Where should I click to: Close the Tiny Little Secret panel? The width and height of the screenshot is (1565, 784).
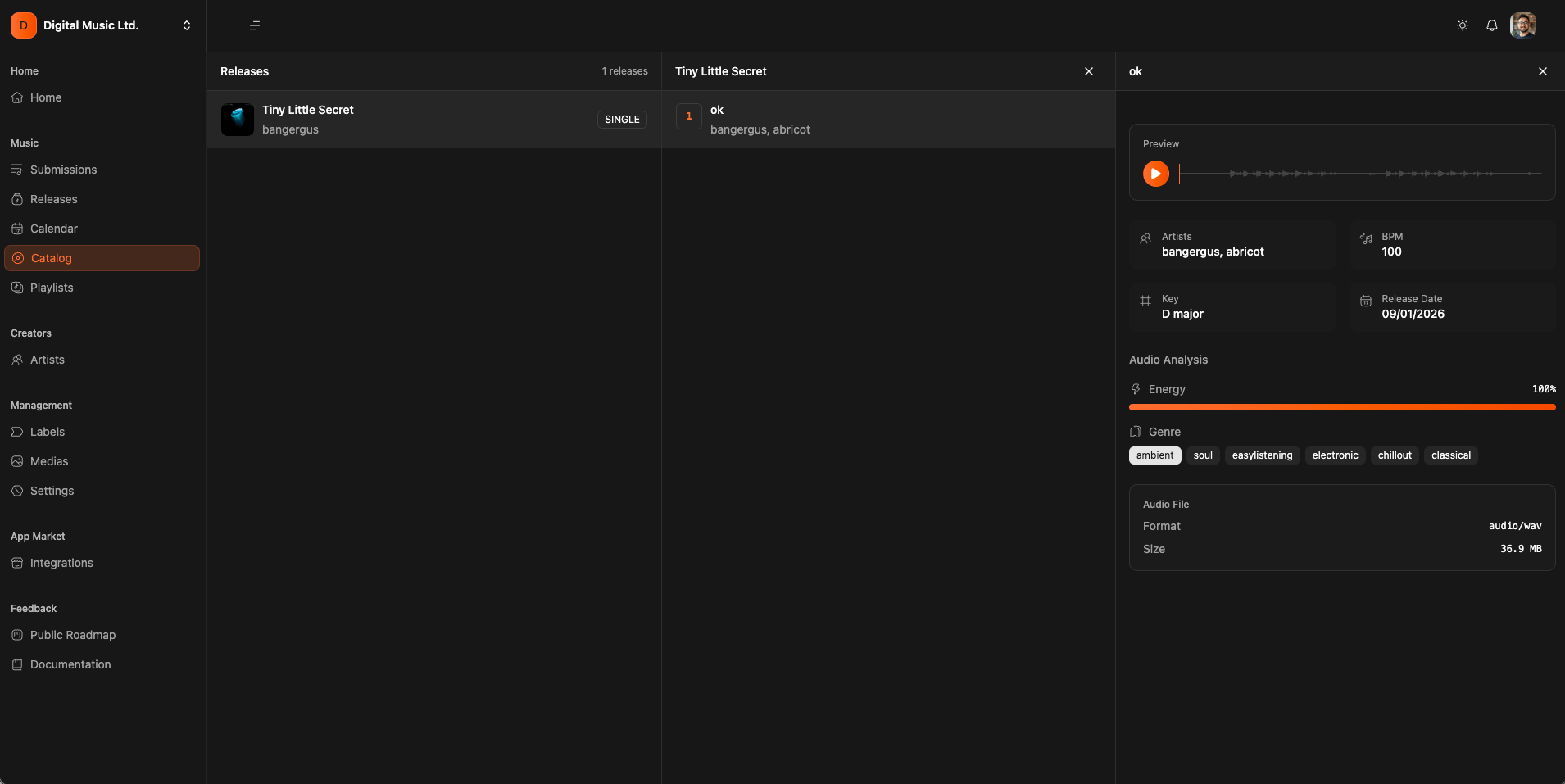pyautogui.click(x=1089, y=71)
